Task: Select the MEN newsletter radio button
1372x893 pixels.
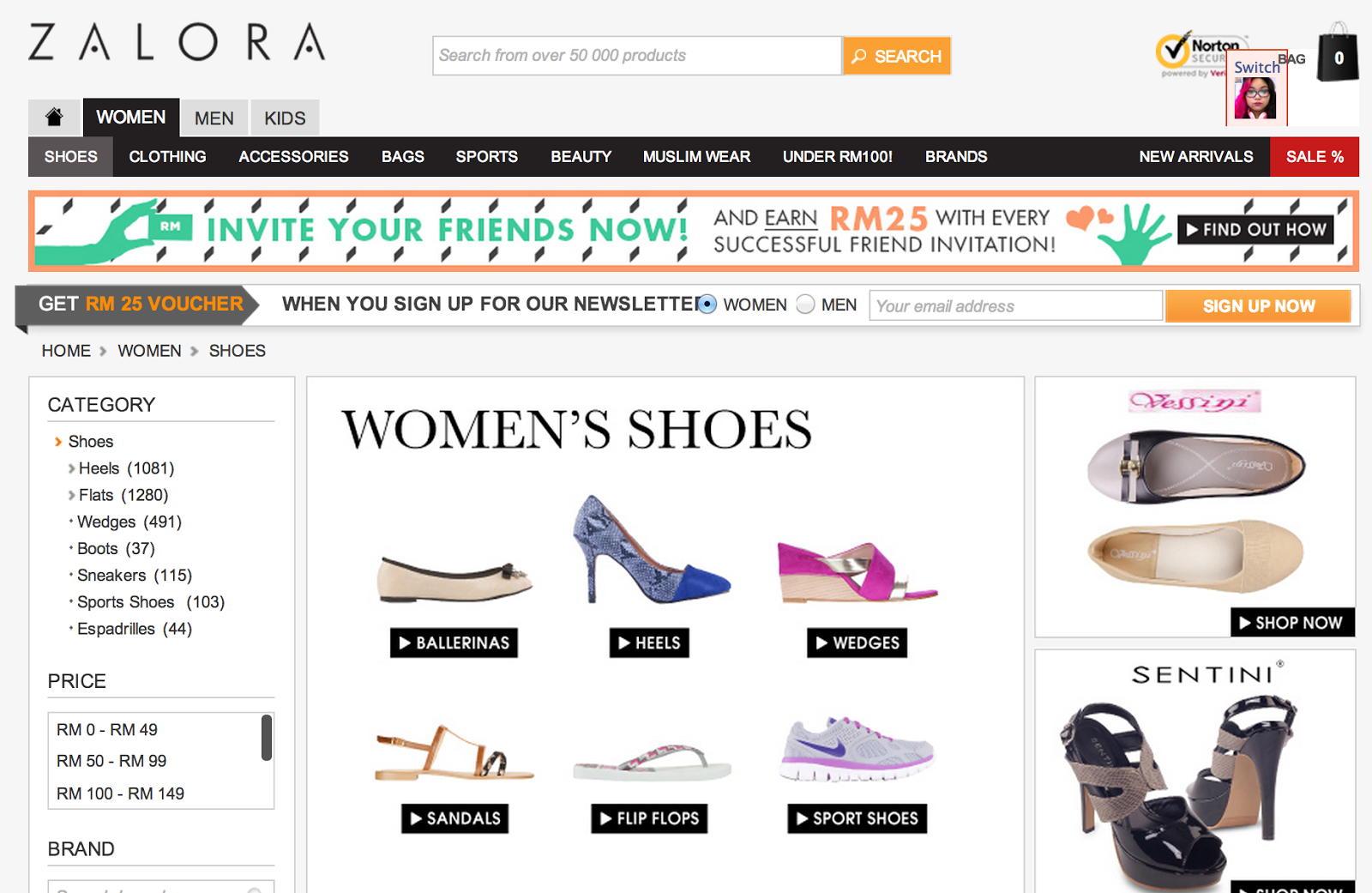Action: (805, 305)
